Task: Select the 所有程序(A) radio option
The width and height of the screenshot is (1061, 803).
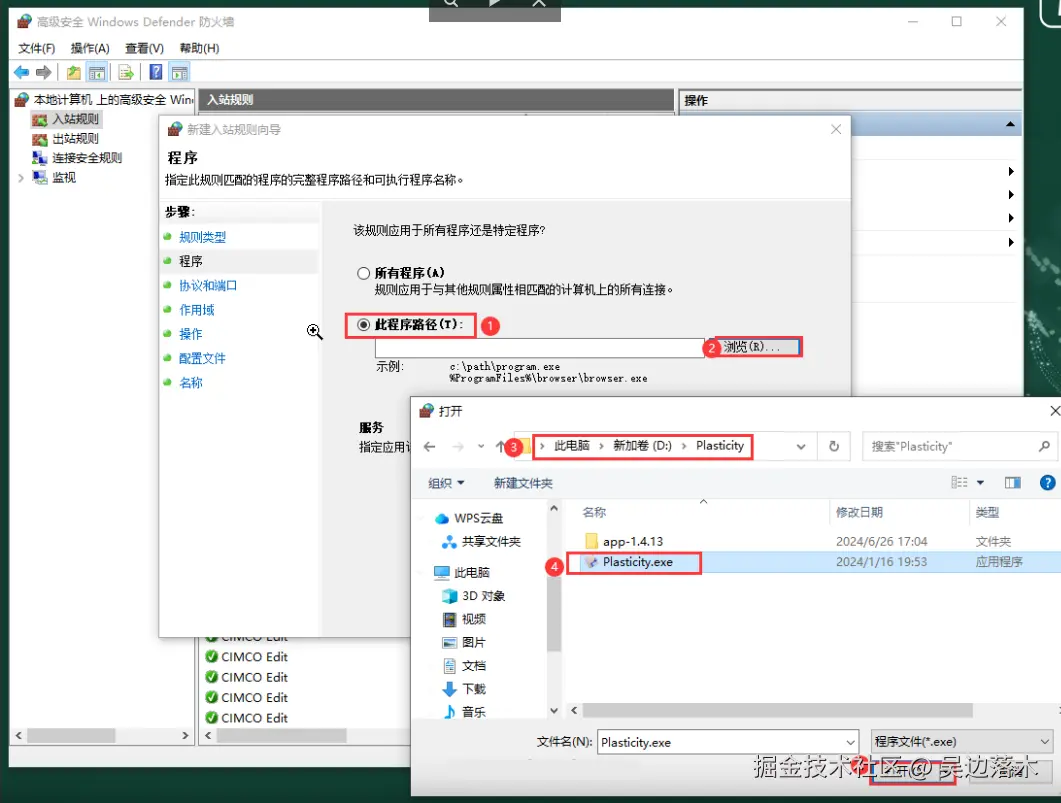Action: 363,273
